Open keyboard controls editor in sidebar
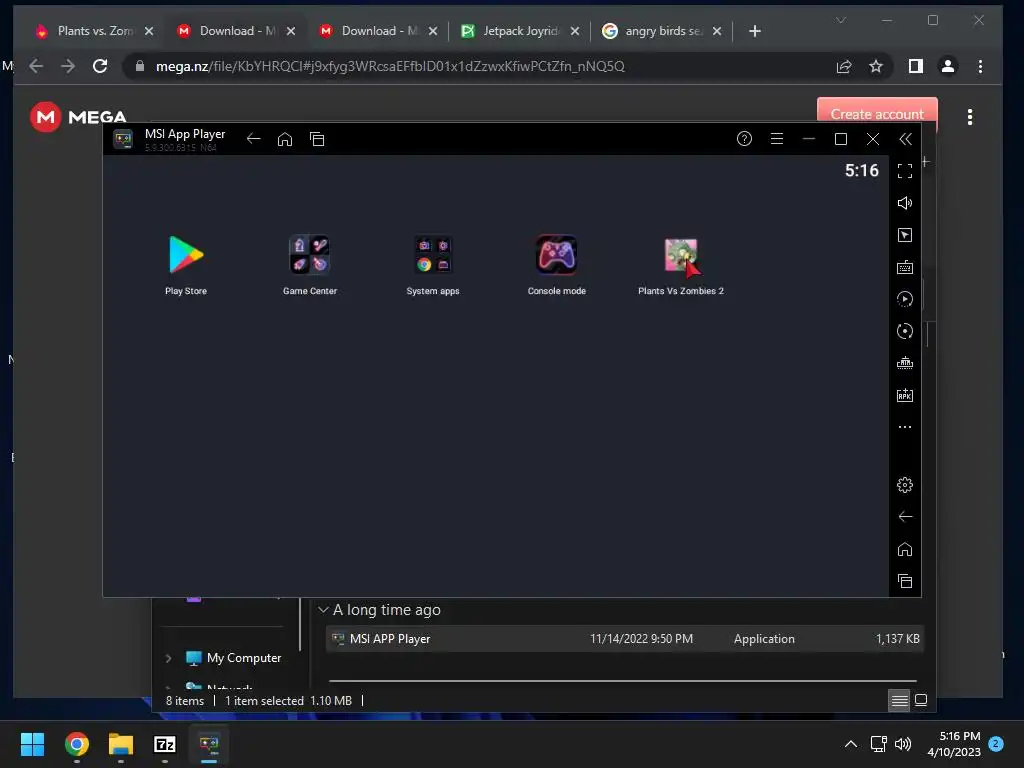Screen dimensions: 1024x768 point(904,267)
